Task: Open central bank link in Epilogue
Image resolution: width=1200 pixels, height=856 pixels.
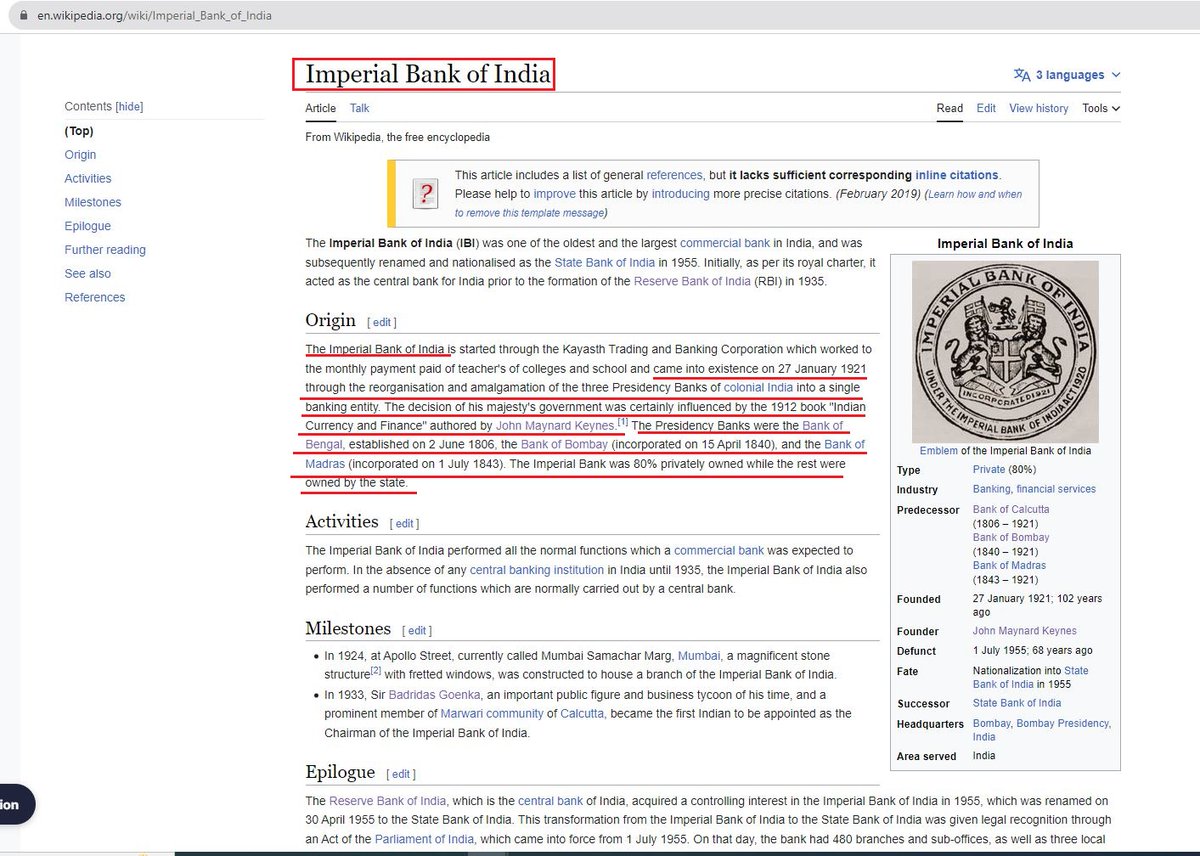Action: (x=550, y=802)
